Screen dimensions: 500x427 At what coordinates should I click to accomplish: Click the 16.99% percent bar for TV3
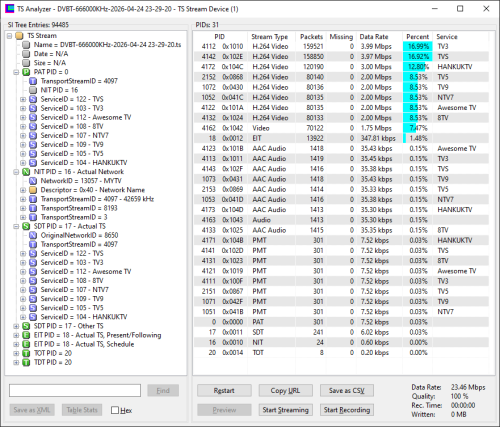click(x=418, y=46)
